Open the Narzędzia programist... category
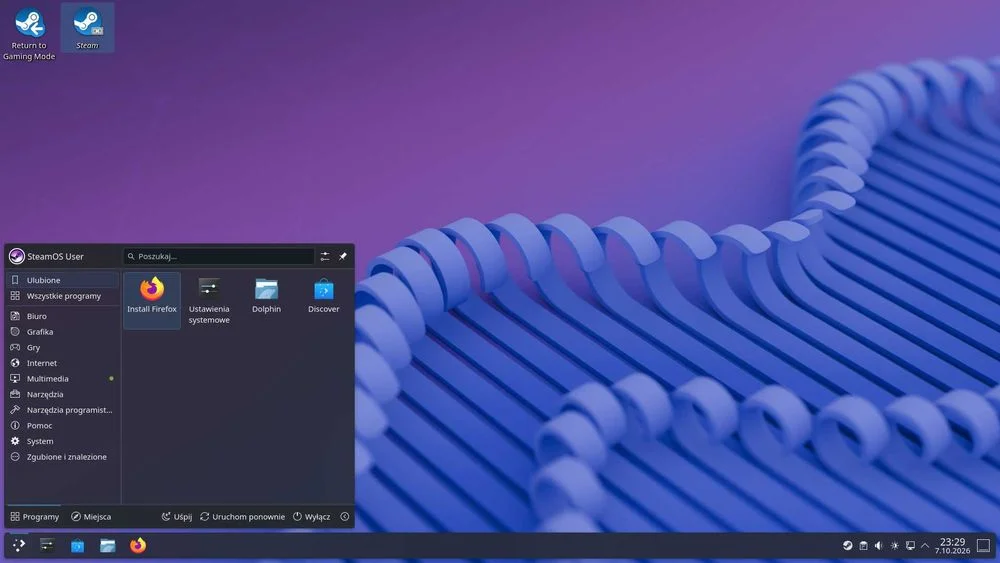 point(62,410)
